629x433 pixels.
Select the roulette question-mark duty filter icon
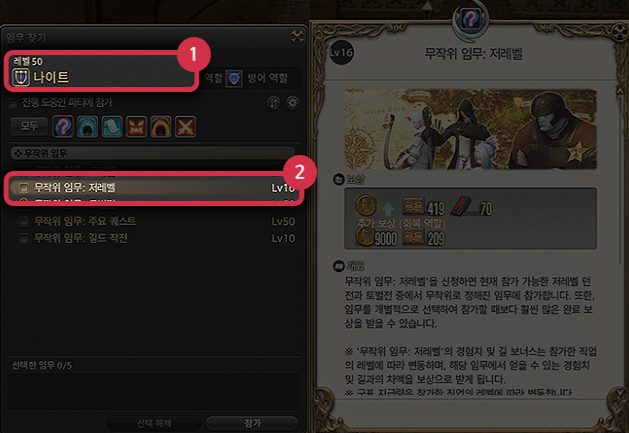click(x=63, y=126)
